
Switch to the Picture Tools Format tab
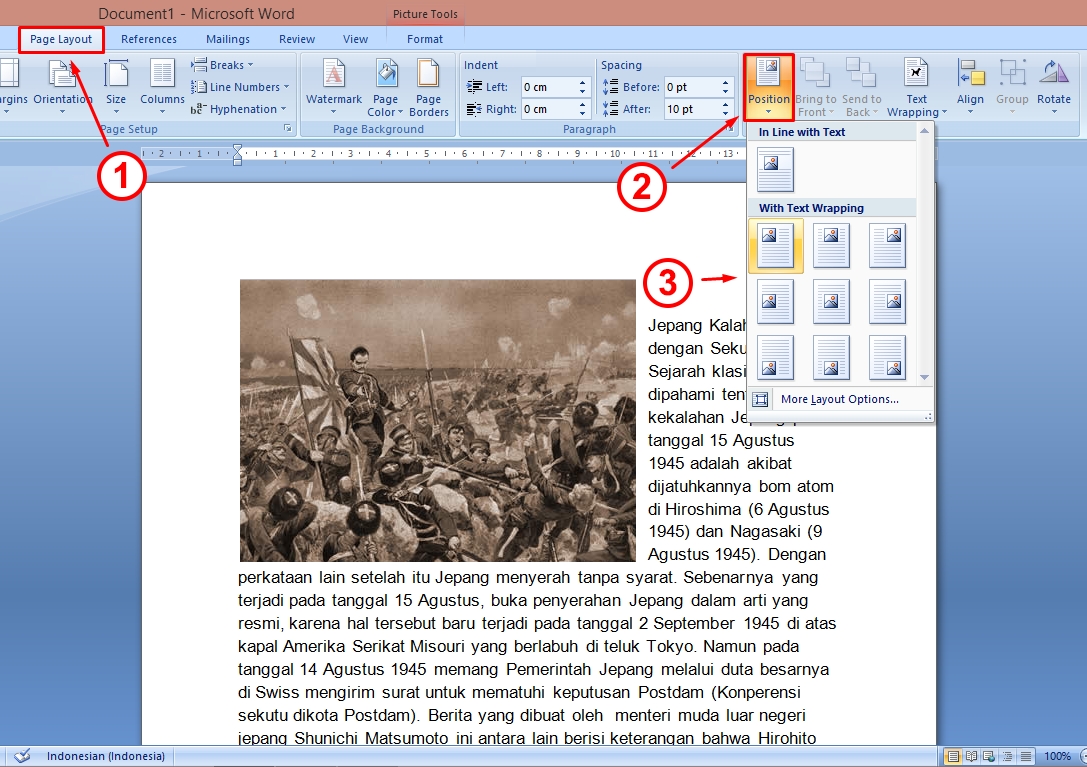click(x=425, y=40)
